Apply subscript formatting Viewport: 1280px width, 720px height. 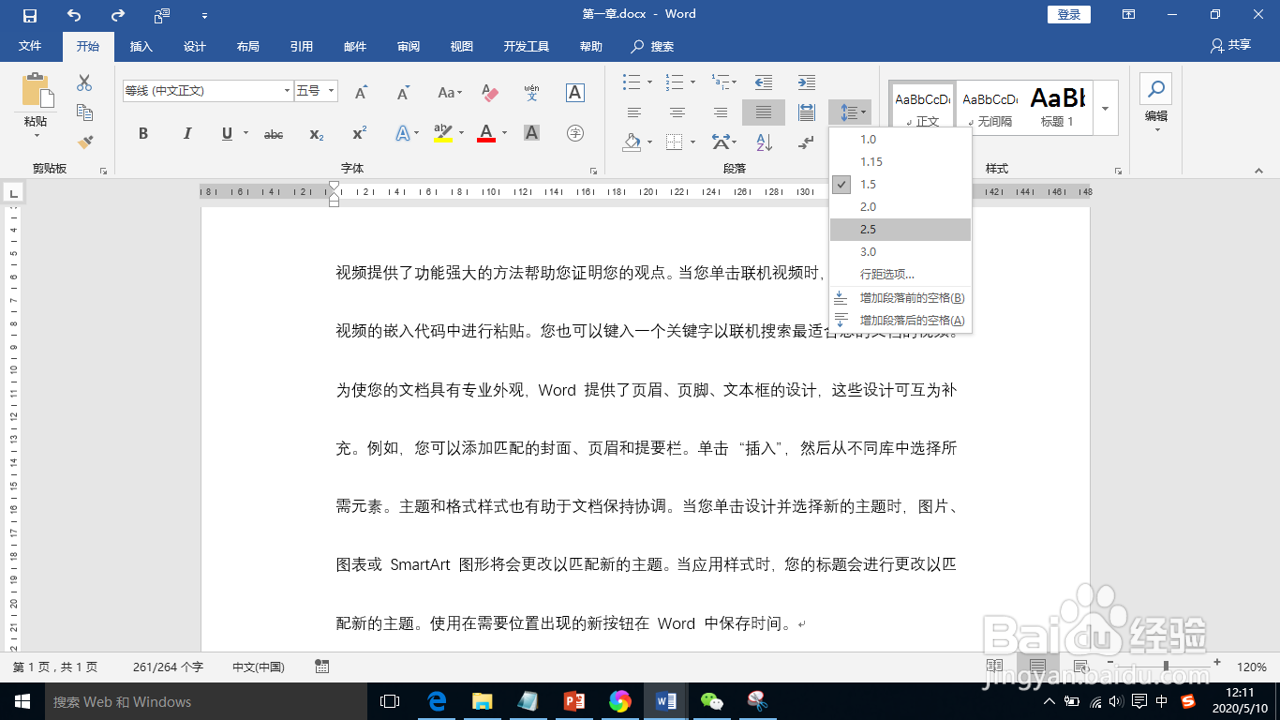[x=316, y=134]
